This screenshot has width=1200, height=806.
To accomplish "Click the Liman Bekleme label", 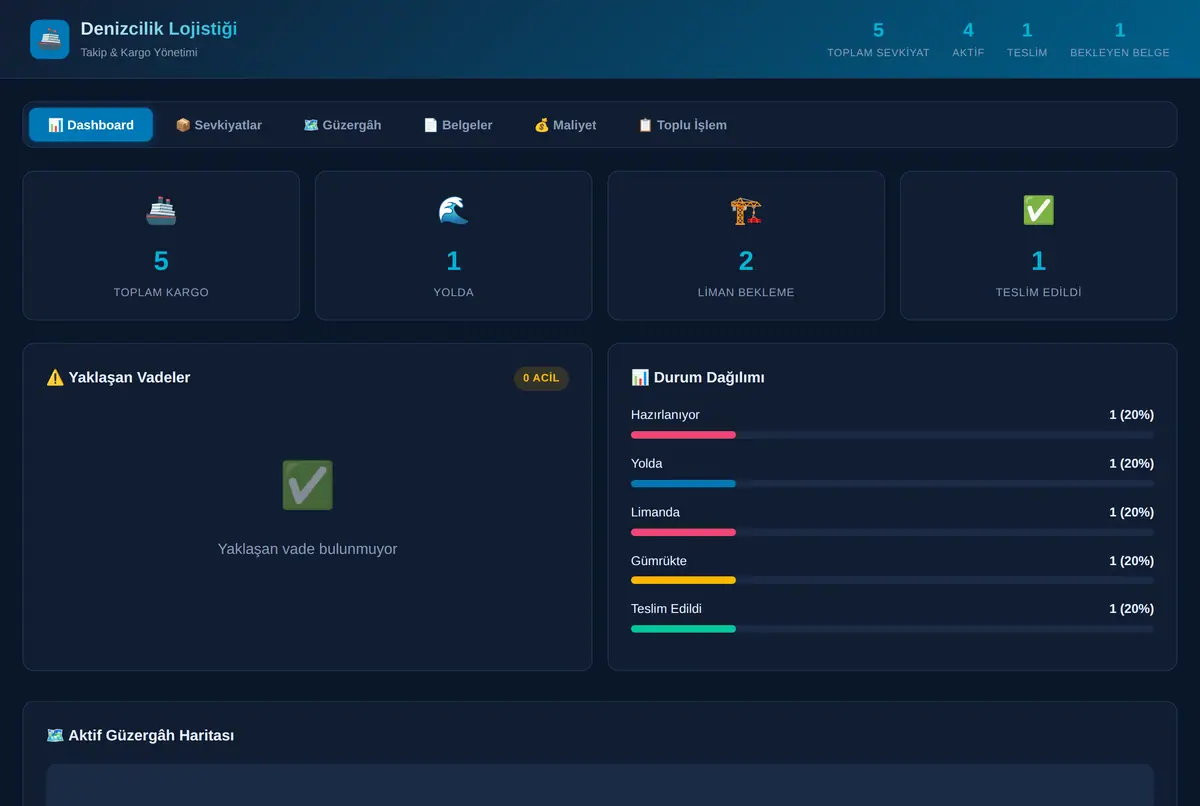I will (746, 292).
